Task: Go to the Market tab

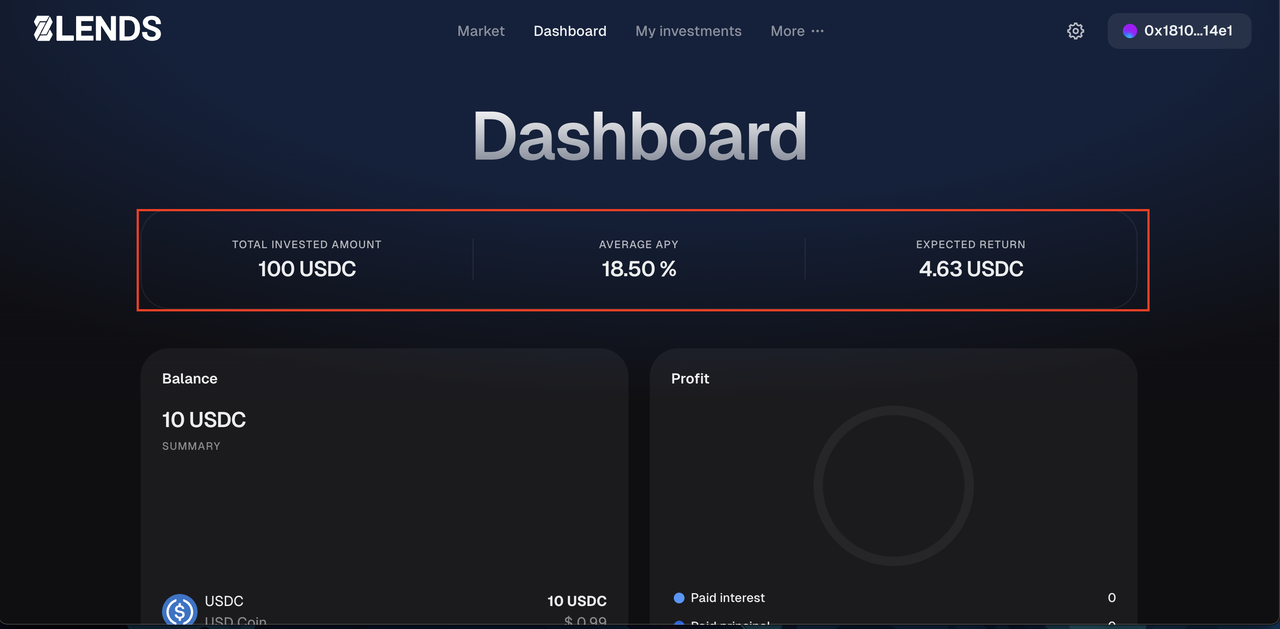Action: 481,31
